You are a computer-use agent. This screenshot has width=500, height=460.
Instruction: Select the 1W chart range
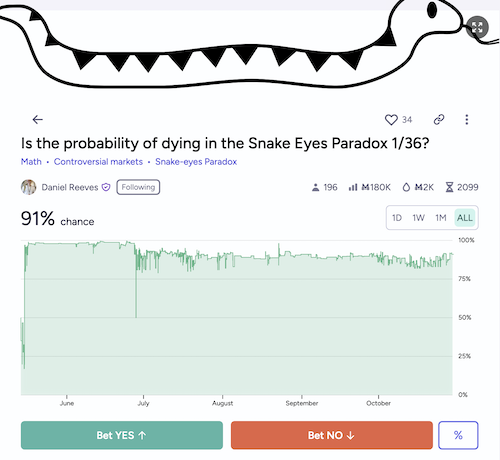[x=418, y=218]
